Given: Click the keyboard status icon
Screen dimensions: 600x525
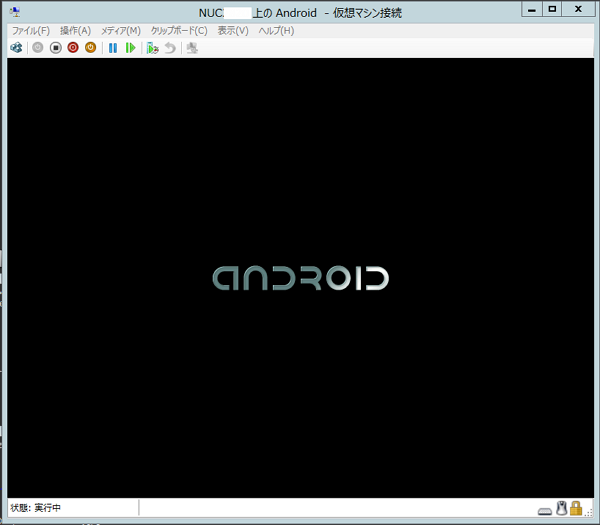Looking at the screenshot, I should tap(545, 511).
